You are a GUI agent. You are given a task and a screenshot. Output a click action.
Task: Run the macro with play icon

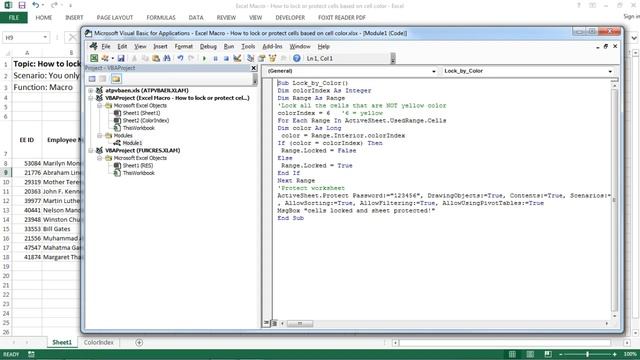(x=204, y=58)
